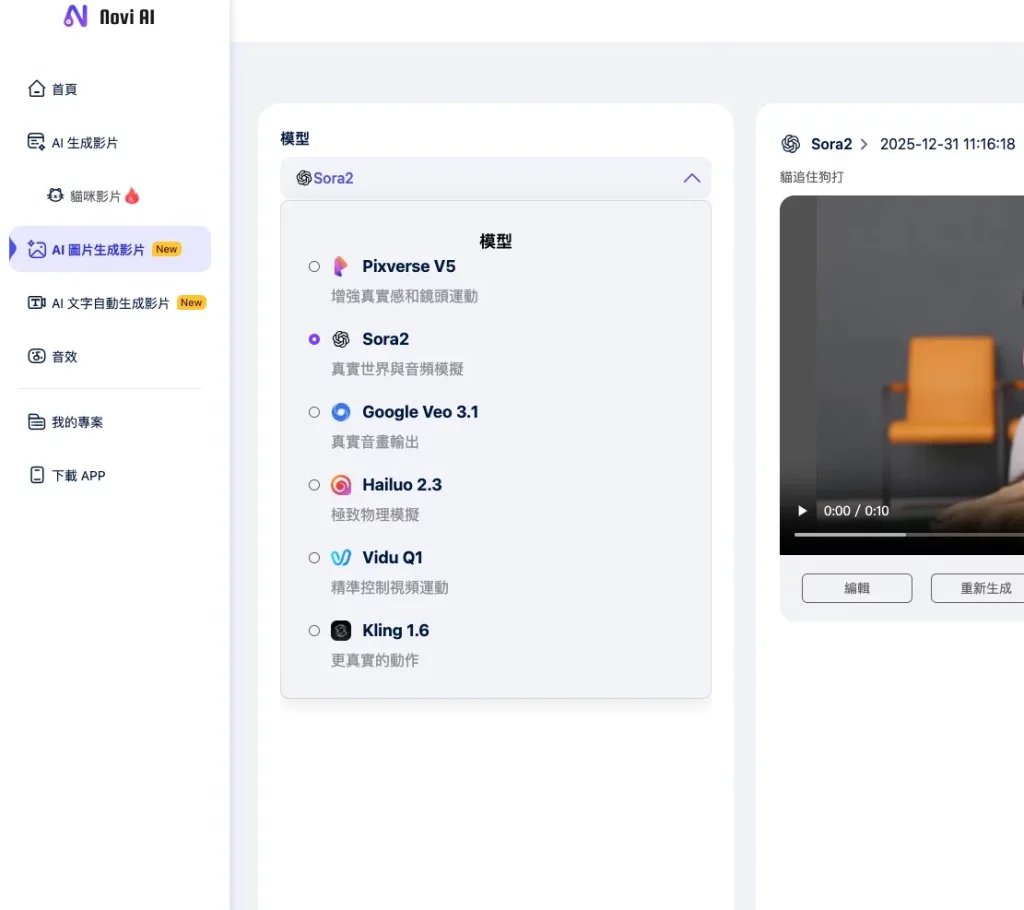Open the AI 生成影片 menu item
The width and height of the screenshot is (1024, 910).
pos(85,143)
